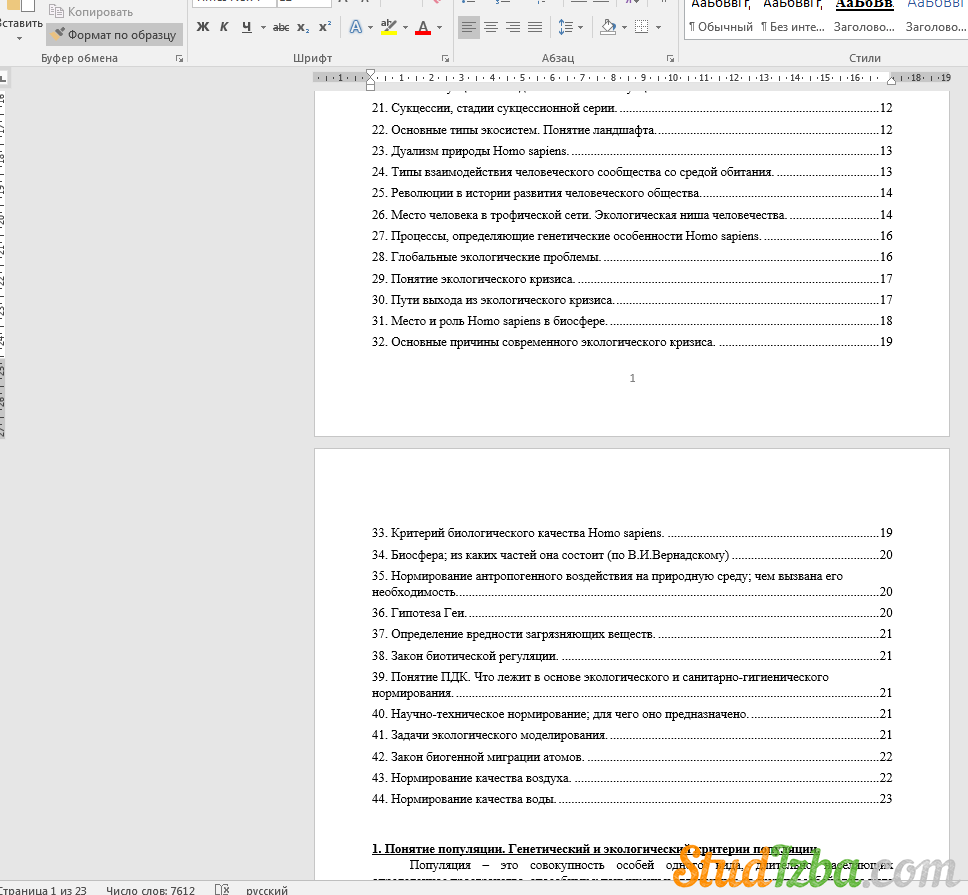The width and height of the screenshot is (968, 895).
Task: Follow TOC entry 28. Глобальные экологические проблемы
Action: point(632,257)
